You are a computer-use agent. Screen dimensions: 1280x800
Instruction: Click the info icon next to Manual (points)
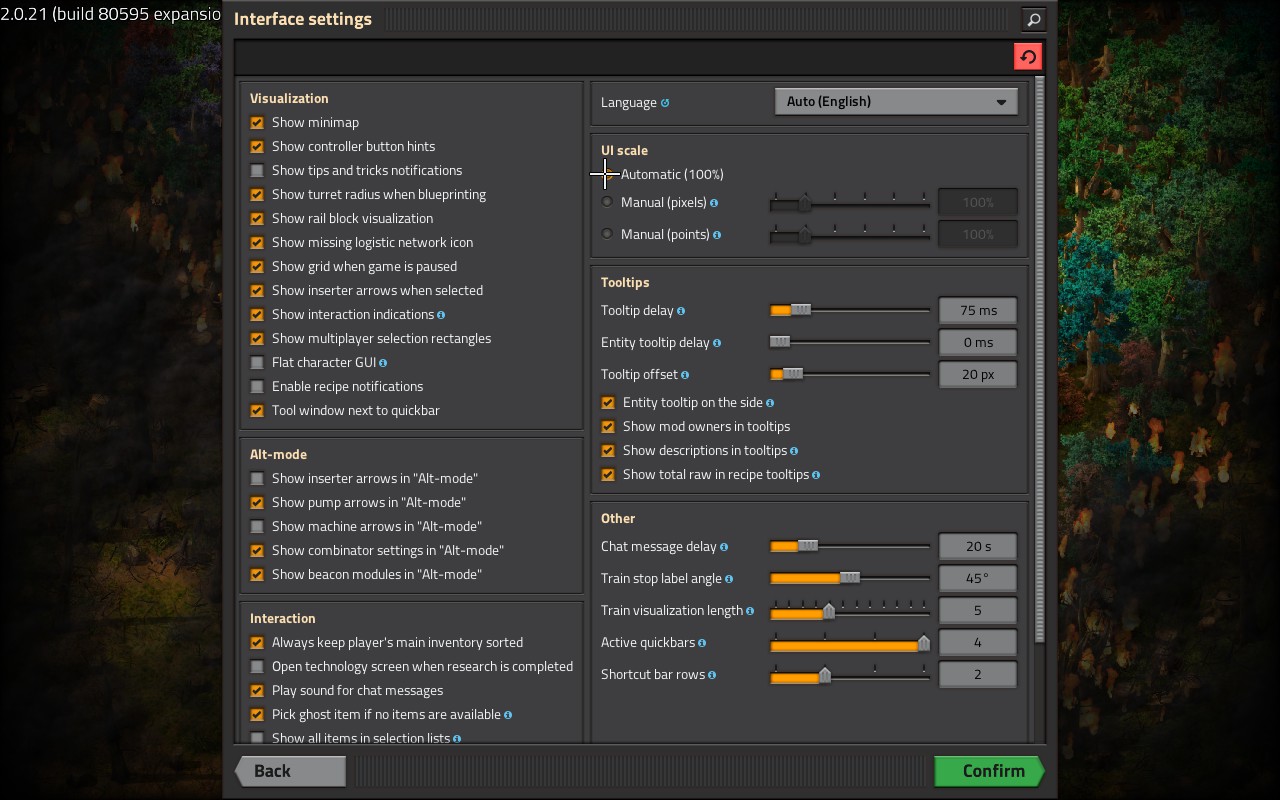pyautogui.click(x=718, y=235)
